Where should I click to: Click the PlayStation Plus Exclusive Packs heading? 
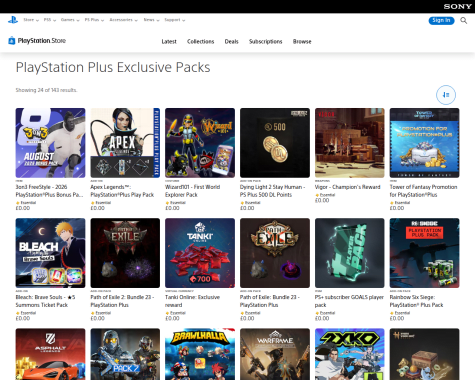coord(113,67)
